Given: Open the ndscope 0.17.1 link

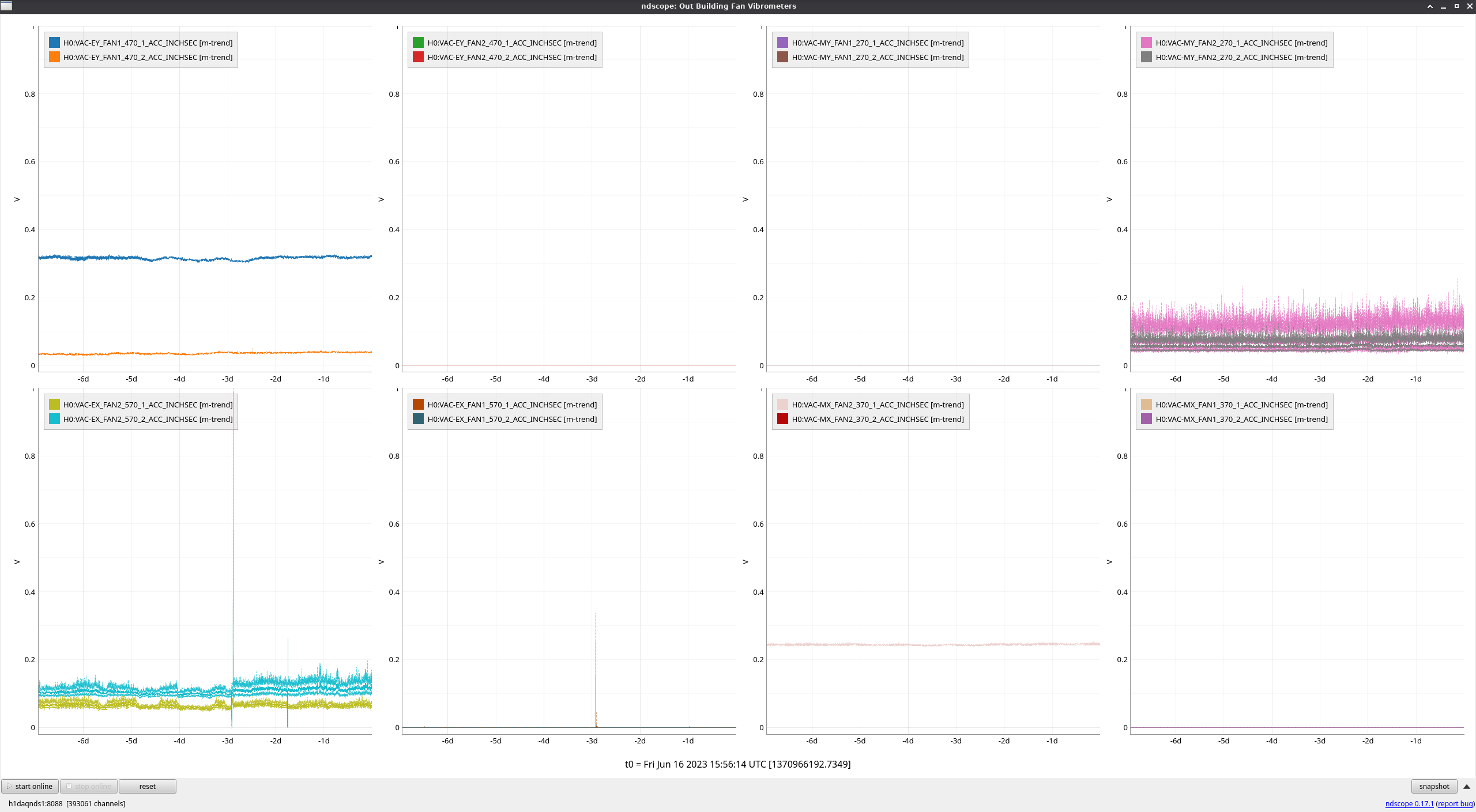Looking at the screenshot, I should coord(1409,804).
